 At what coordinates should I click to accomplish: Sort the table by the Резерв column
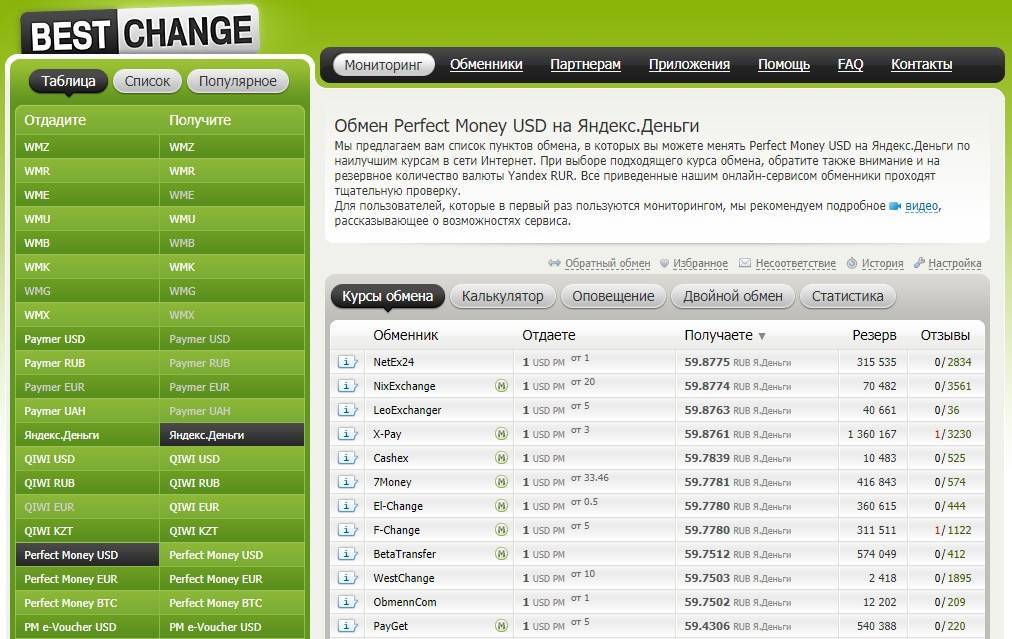(x=874, y=335)
